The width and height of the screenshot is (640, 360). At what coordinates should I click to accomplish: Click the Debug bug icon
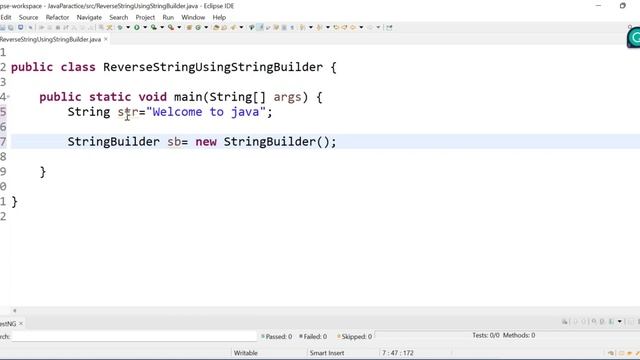point(120,27)
